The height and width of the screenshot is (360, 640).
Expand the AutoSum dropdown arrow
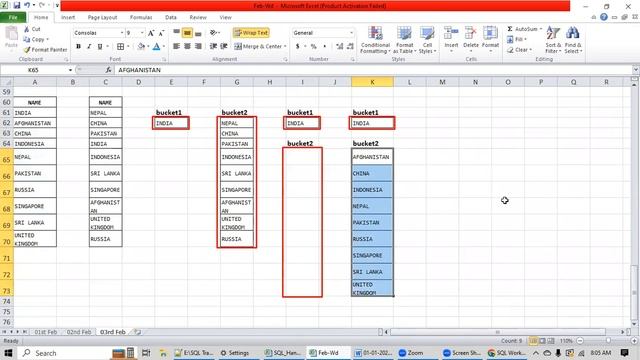[541, 29]
